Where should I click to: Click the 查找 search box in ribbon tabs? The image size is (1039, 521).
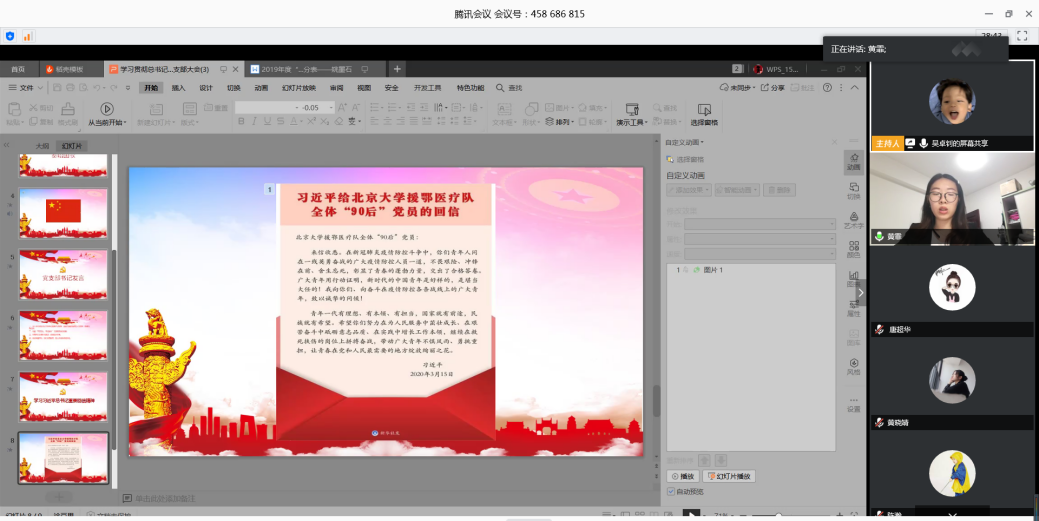509,87
